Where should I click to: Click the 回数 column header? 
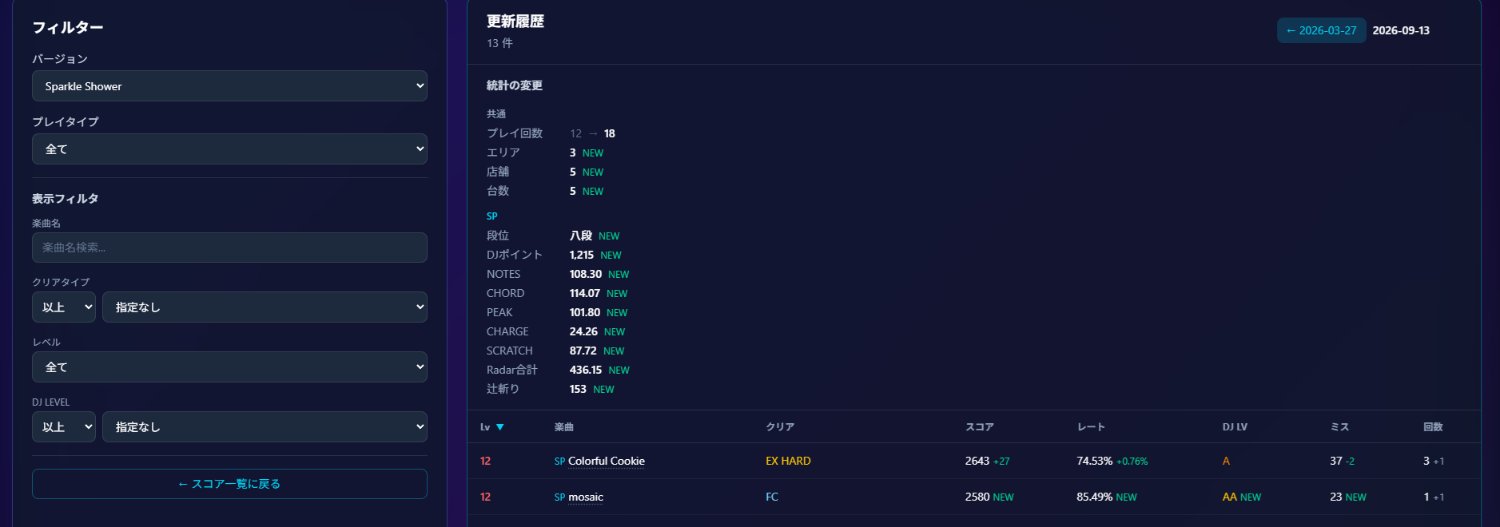pyautogui.click(x=1433, y=427)
